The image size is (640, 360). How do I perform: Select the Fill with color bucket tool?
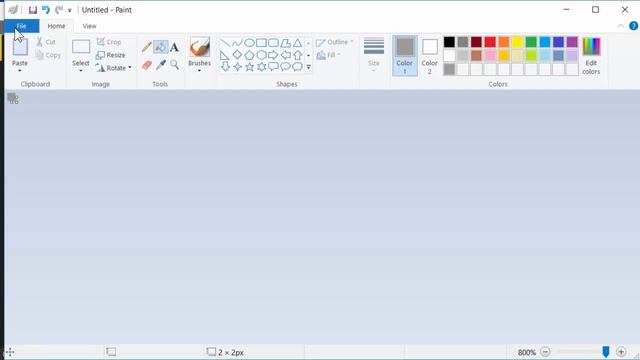(160, 47)
